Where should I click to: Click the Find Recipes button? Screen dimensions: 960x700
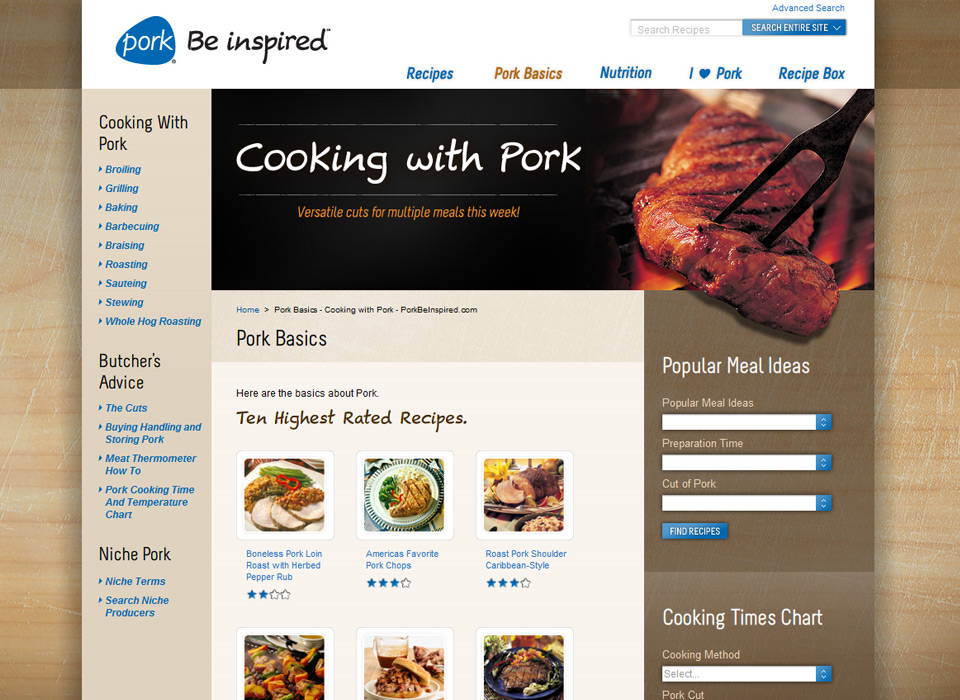click(x=695, y=531)
